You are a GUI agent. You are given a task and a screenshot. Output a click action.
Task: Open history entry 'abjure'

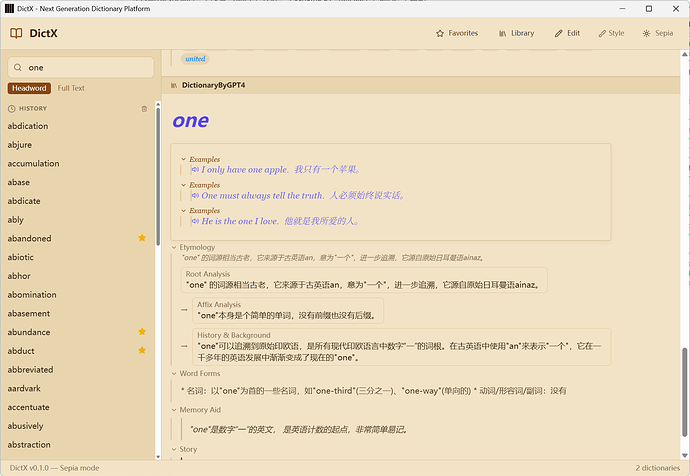pos(20,145)
